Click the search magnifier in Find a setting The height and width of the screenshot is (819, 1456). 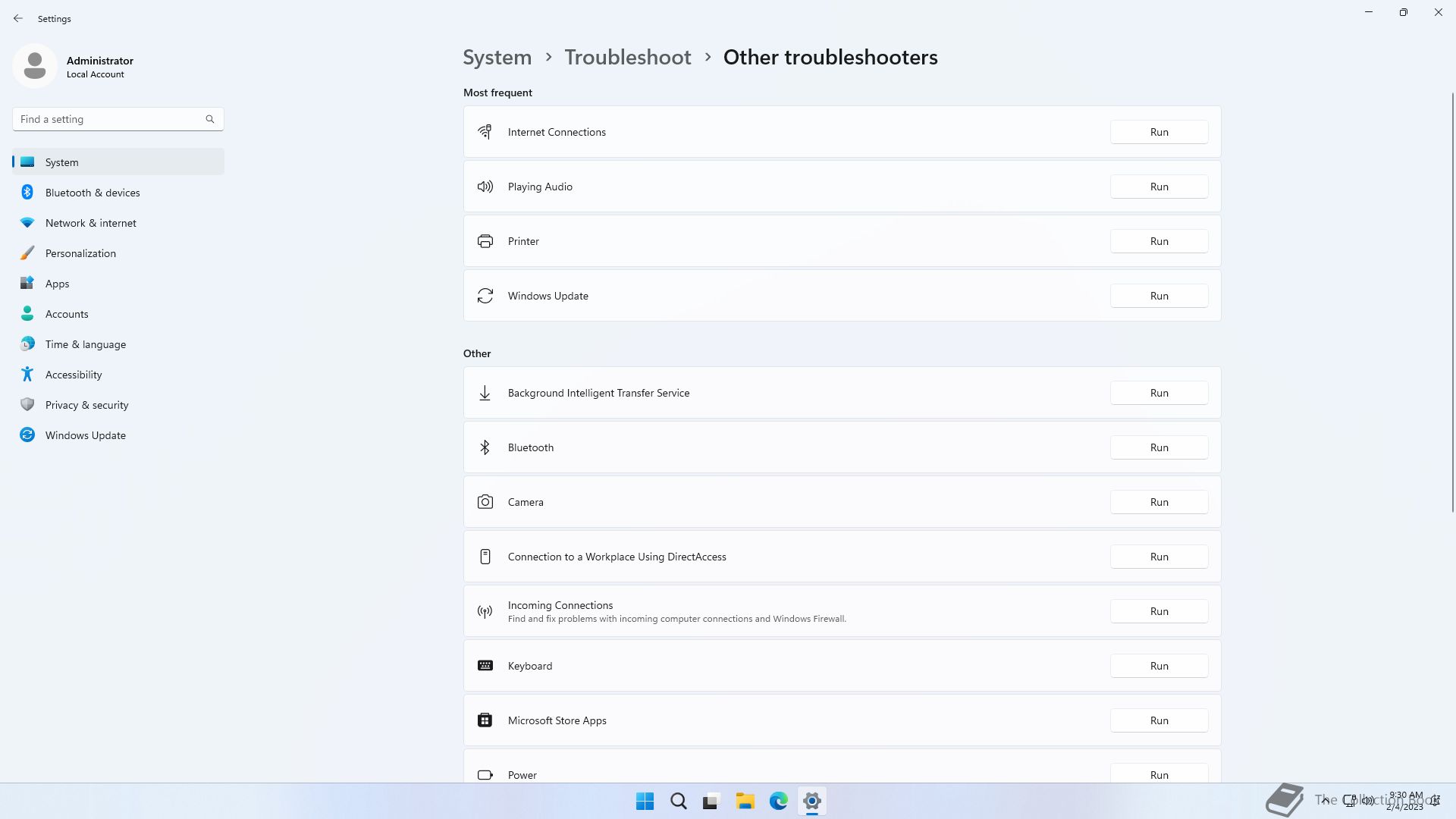click(210, 119)
